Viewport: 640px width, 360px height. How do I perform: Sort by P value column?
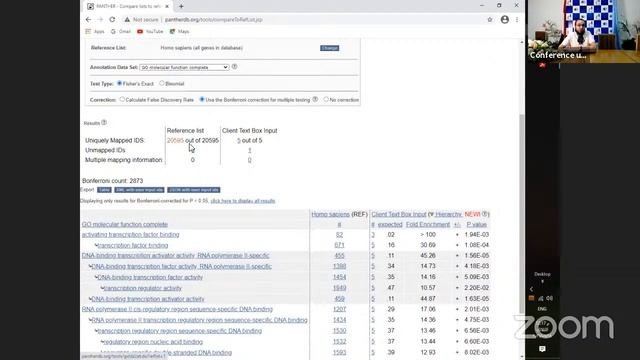point(476,224)
